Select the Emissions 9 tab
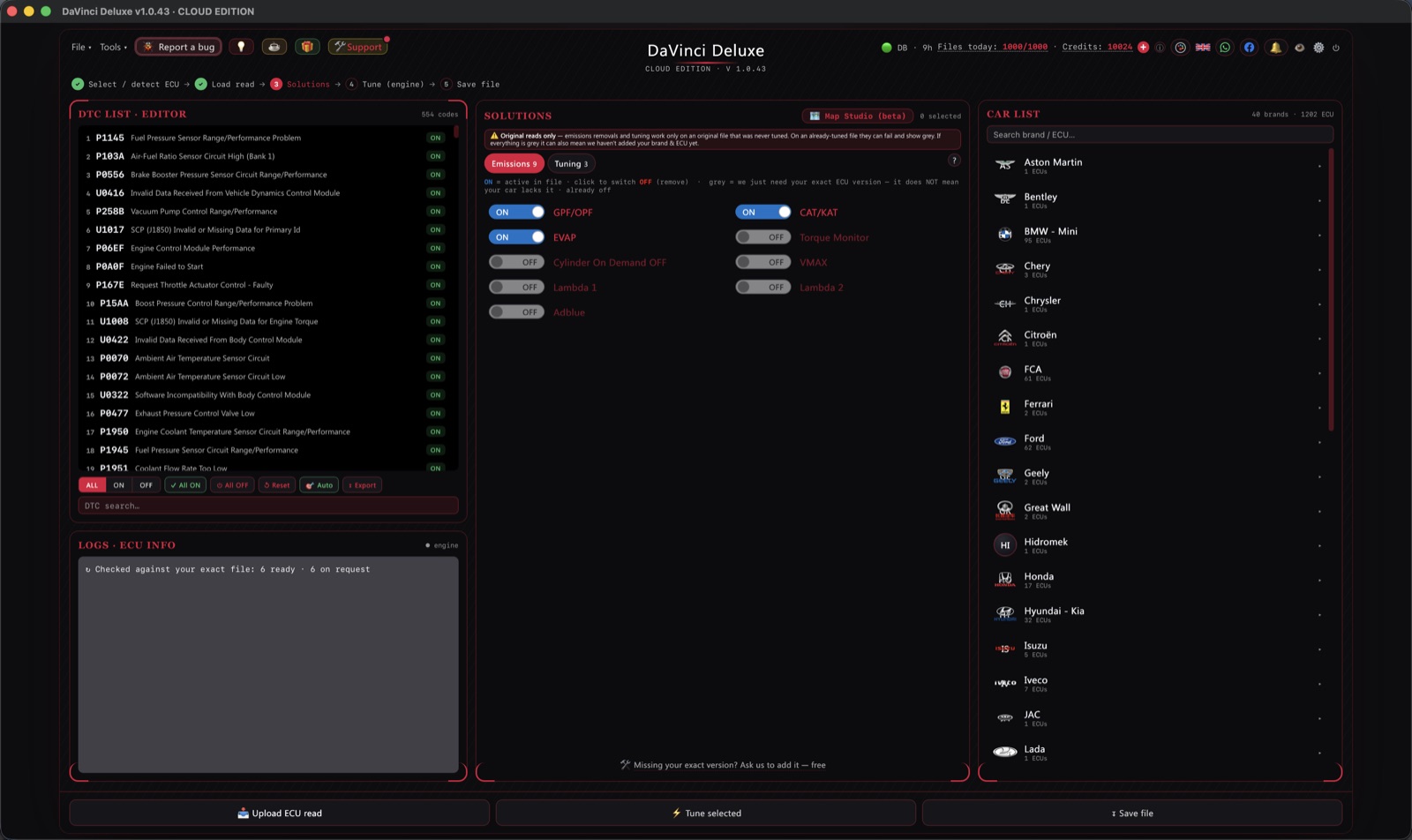1412x840 pixels. point(514,163)
